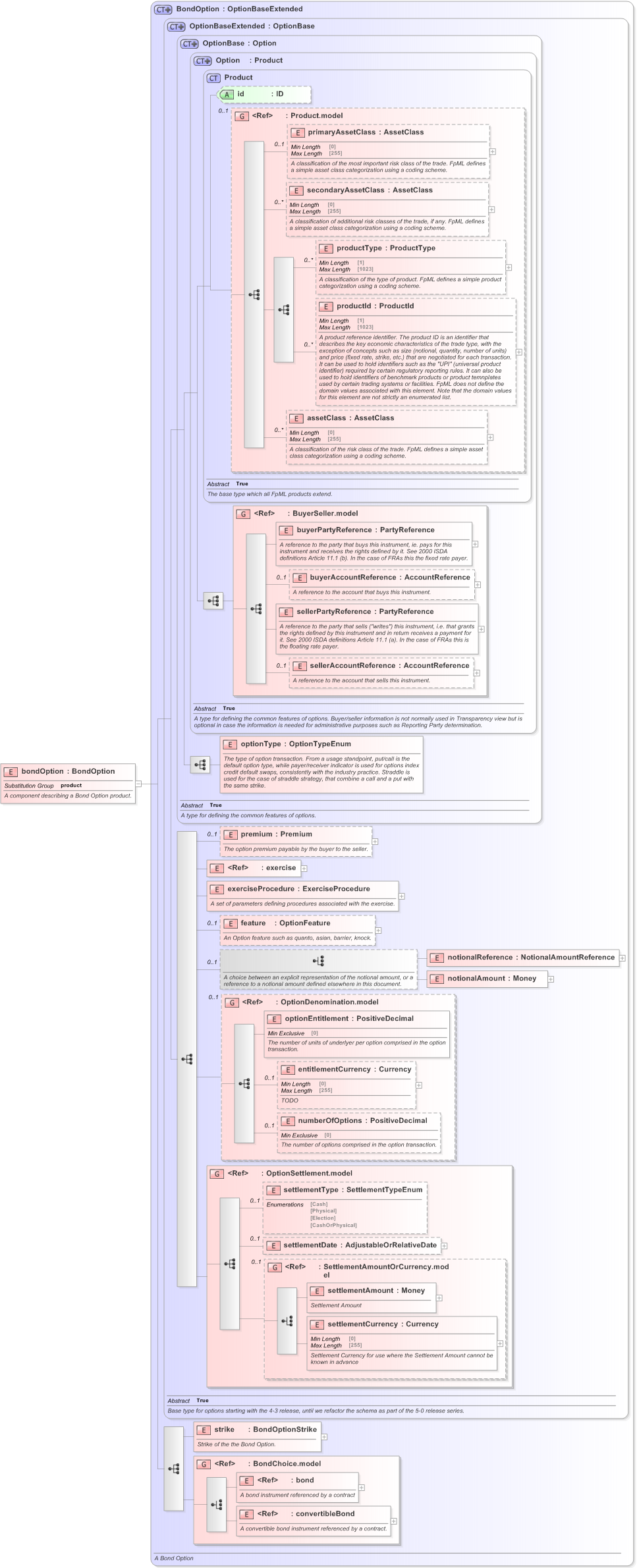Select the buyerAccountReference element label
Screen dimensions: 637x1568
coord(390,578)
